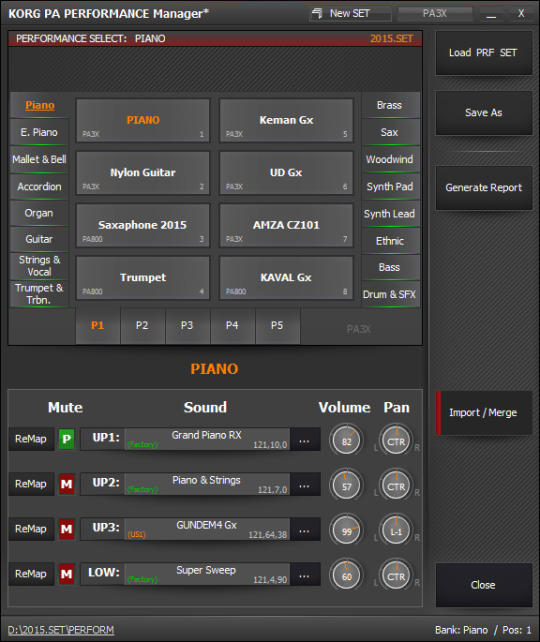The image size is (540, 642).
Task: Choose the Ethnic bank
Action: pyautogui.click(x=391, y=241)
